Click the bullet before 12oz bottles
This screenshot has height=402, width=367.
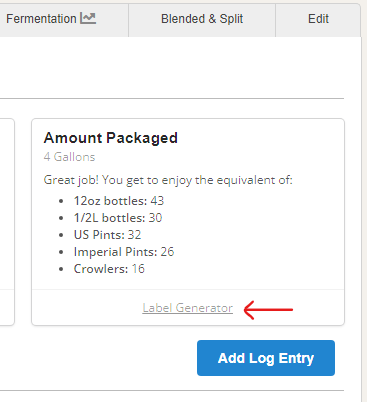tap(61, 201)
